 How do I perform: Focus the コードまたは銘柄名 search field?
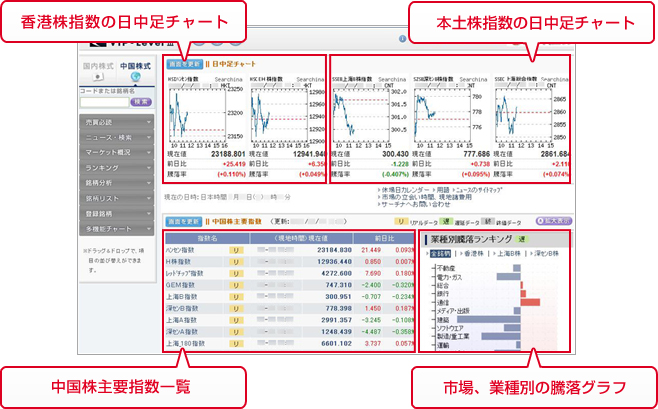(x=104, y=102)
